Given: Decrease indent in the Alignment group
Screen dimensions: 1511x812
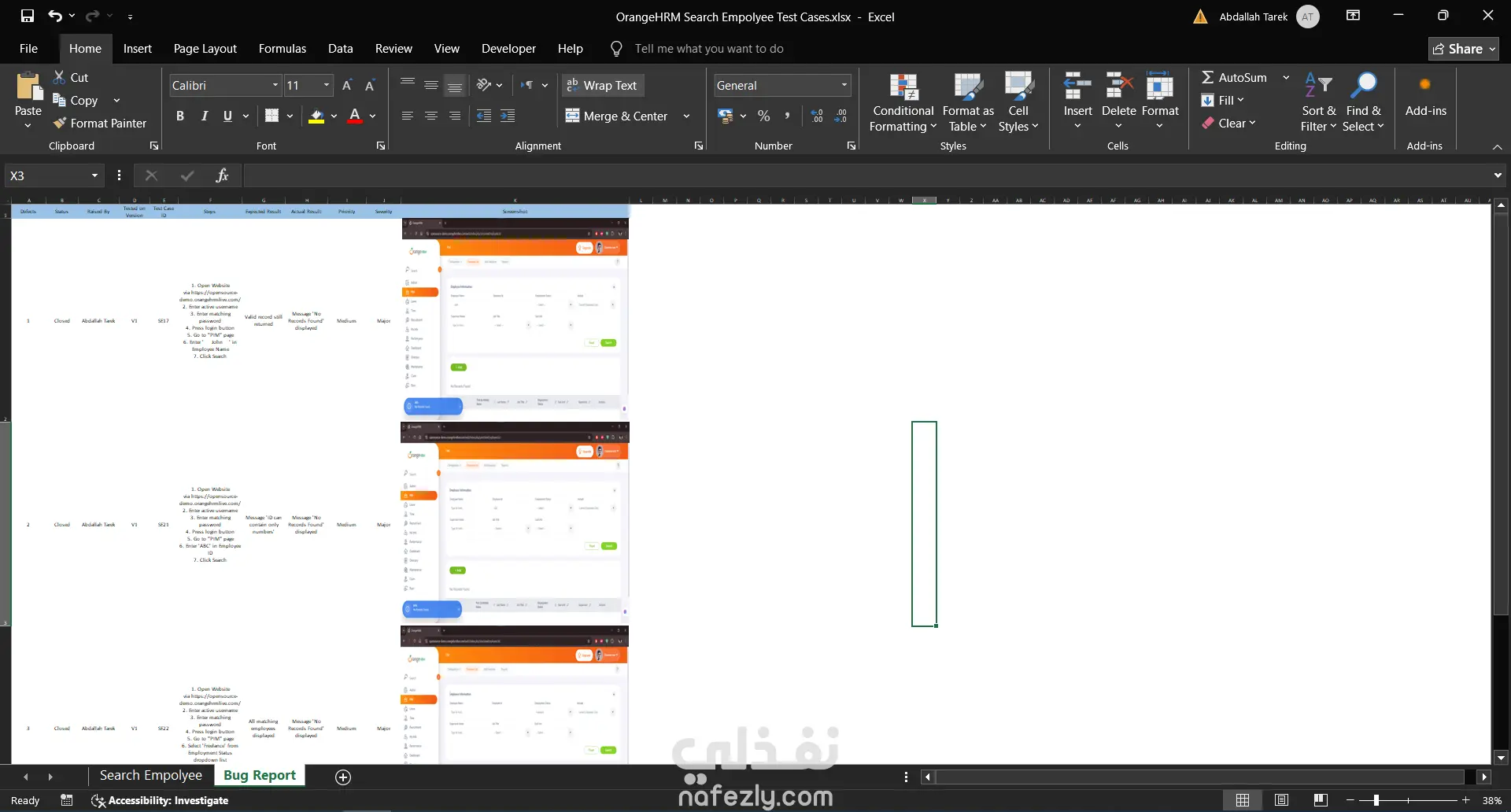Looking at the screenshot, I should 484,116.
